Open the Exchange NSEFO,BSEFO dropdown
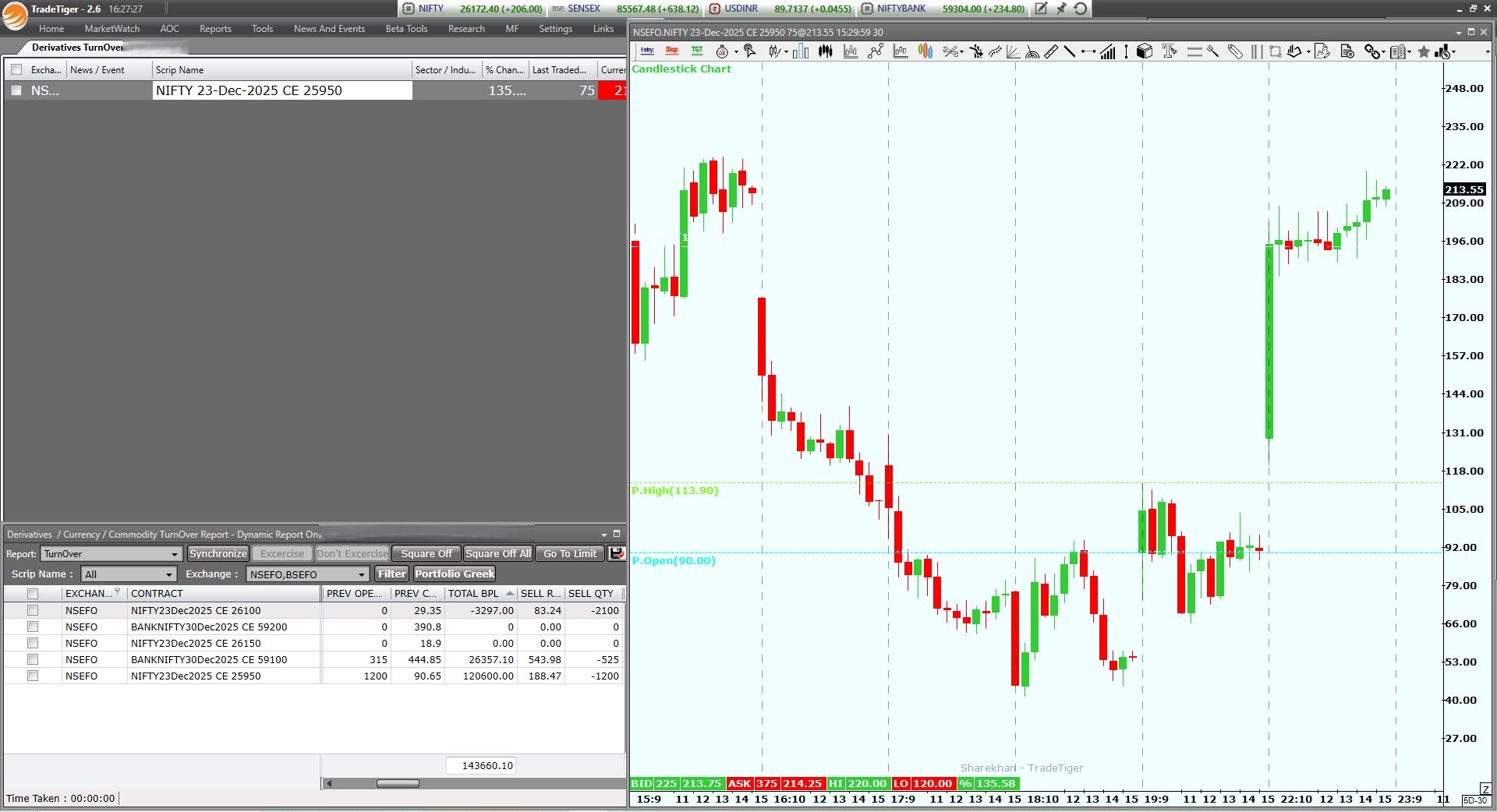Image resolution: width=1497 pixels, height=812 pixels. point(362,574)
